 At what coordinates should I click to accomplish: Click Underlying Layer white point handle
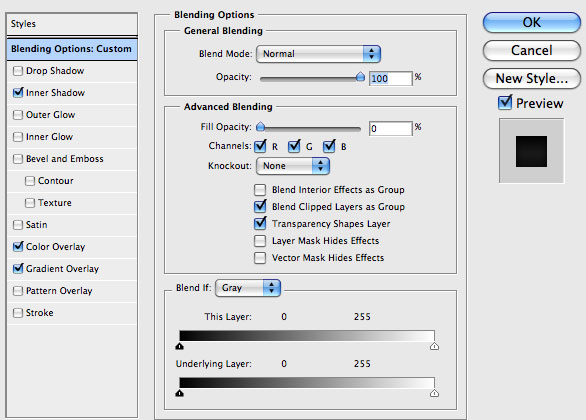434,393
